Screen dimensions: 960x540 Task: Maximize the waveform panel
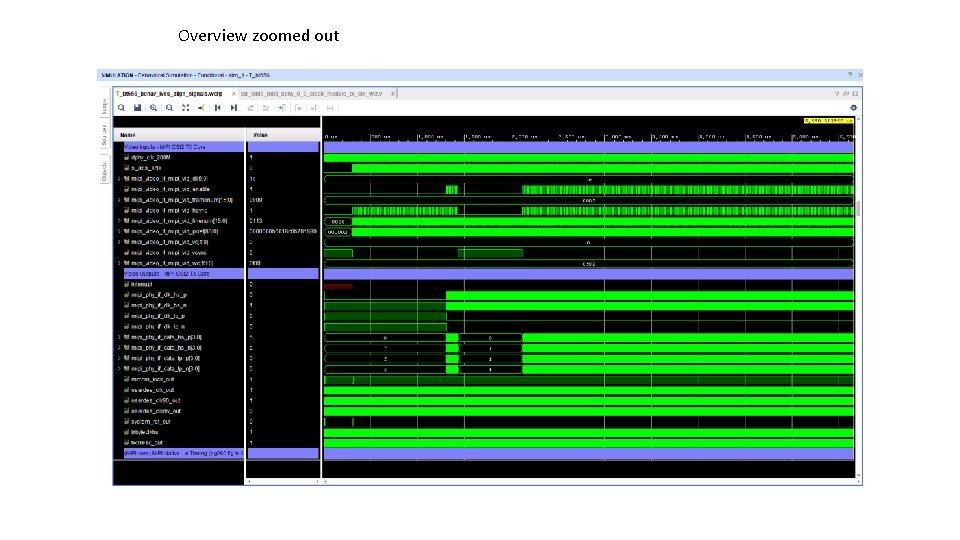coord(855,94)
